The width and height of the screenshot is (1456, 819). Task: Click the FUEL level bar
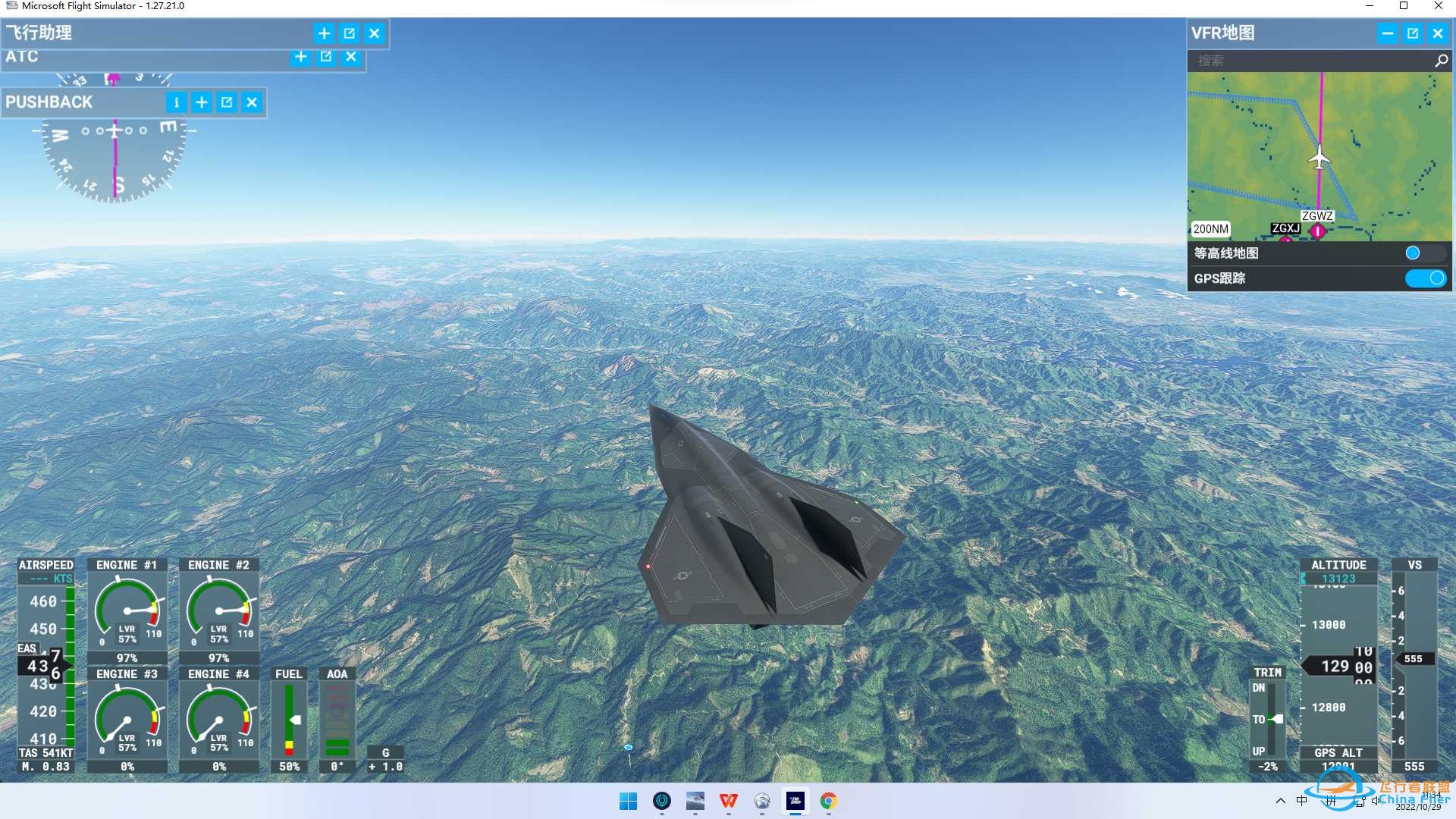(289, 720)
